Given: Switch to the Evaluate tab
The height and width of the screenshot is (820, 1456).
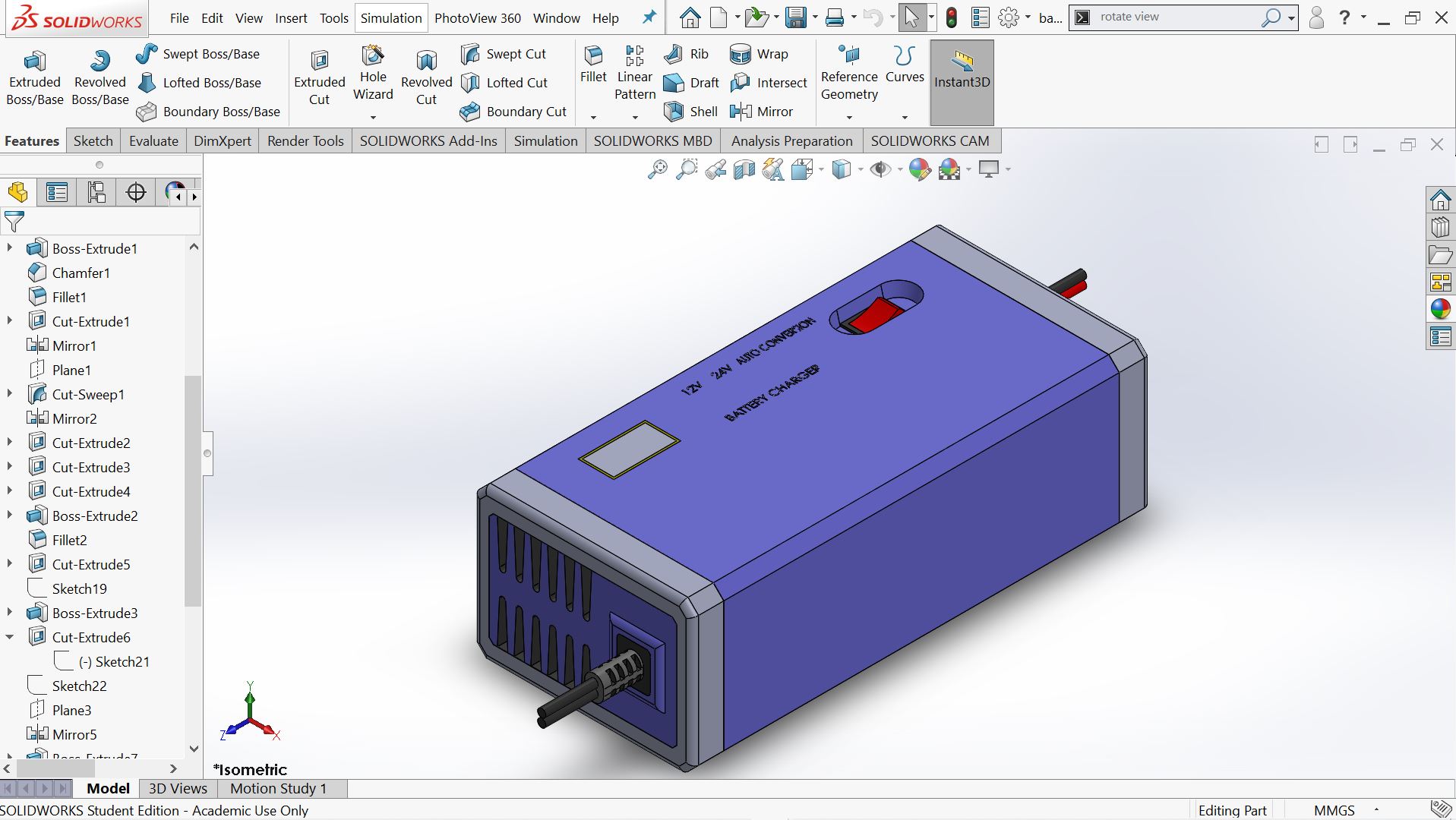Looking at the screenshot, I should pos(153,141).
